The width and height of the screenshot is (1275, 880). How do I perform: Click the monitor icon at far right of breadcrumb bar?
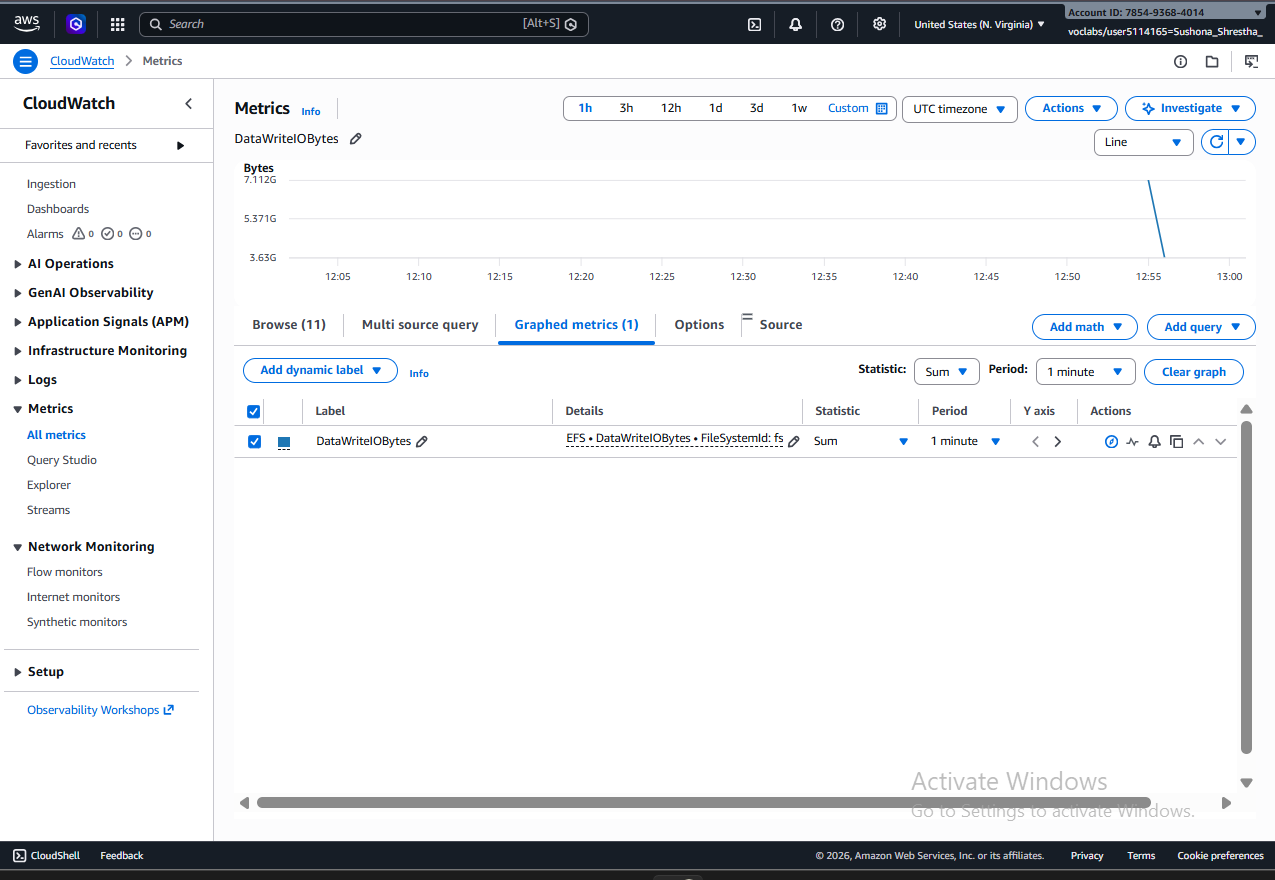pos(1251,61)
